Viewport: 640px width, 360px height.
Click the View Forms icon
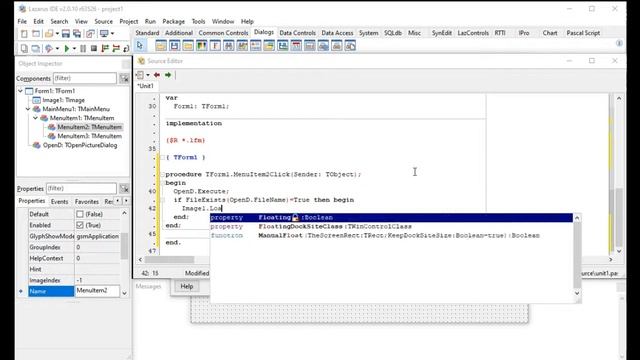click(x=36, y=49)
